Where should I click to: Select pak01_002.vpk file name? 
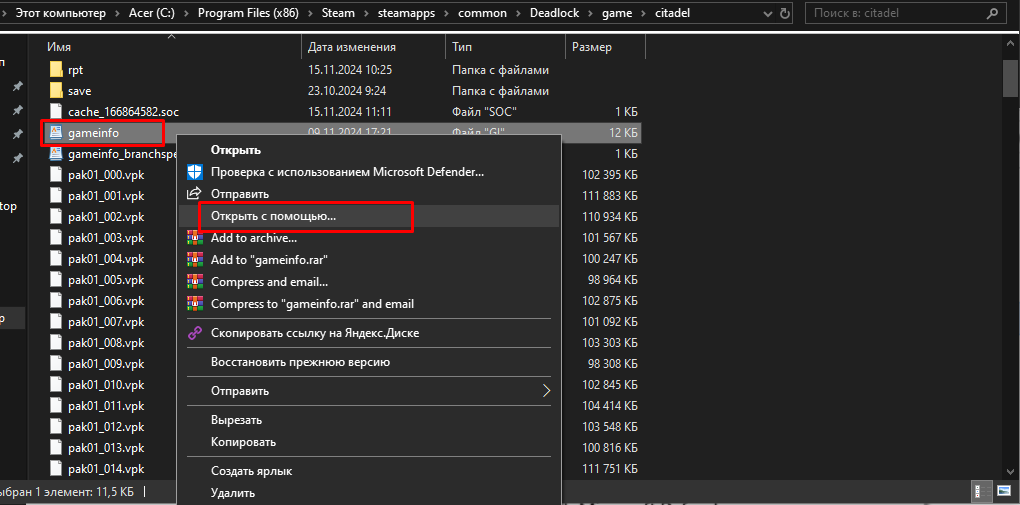[105, 217]
